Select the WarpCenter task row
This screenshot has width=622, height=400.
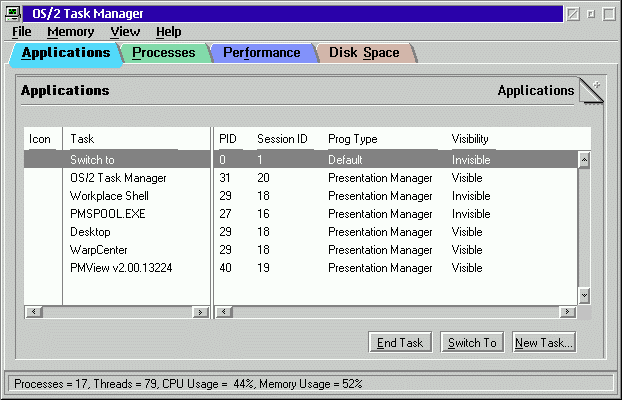click(99, 250)
